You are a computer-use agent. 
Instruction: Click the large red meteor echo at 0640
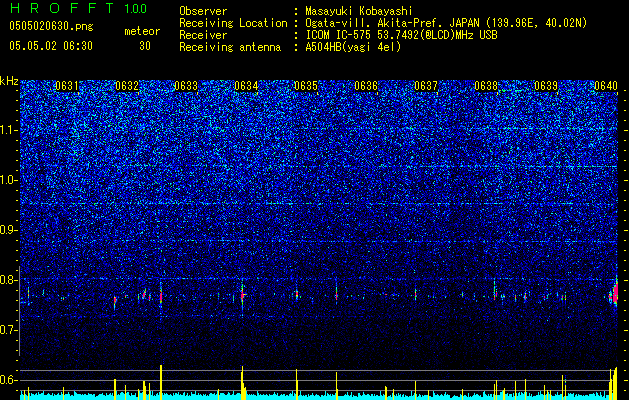click(x=615, y=294)
